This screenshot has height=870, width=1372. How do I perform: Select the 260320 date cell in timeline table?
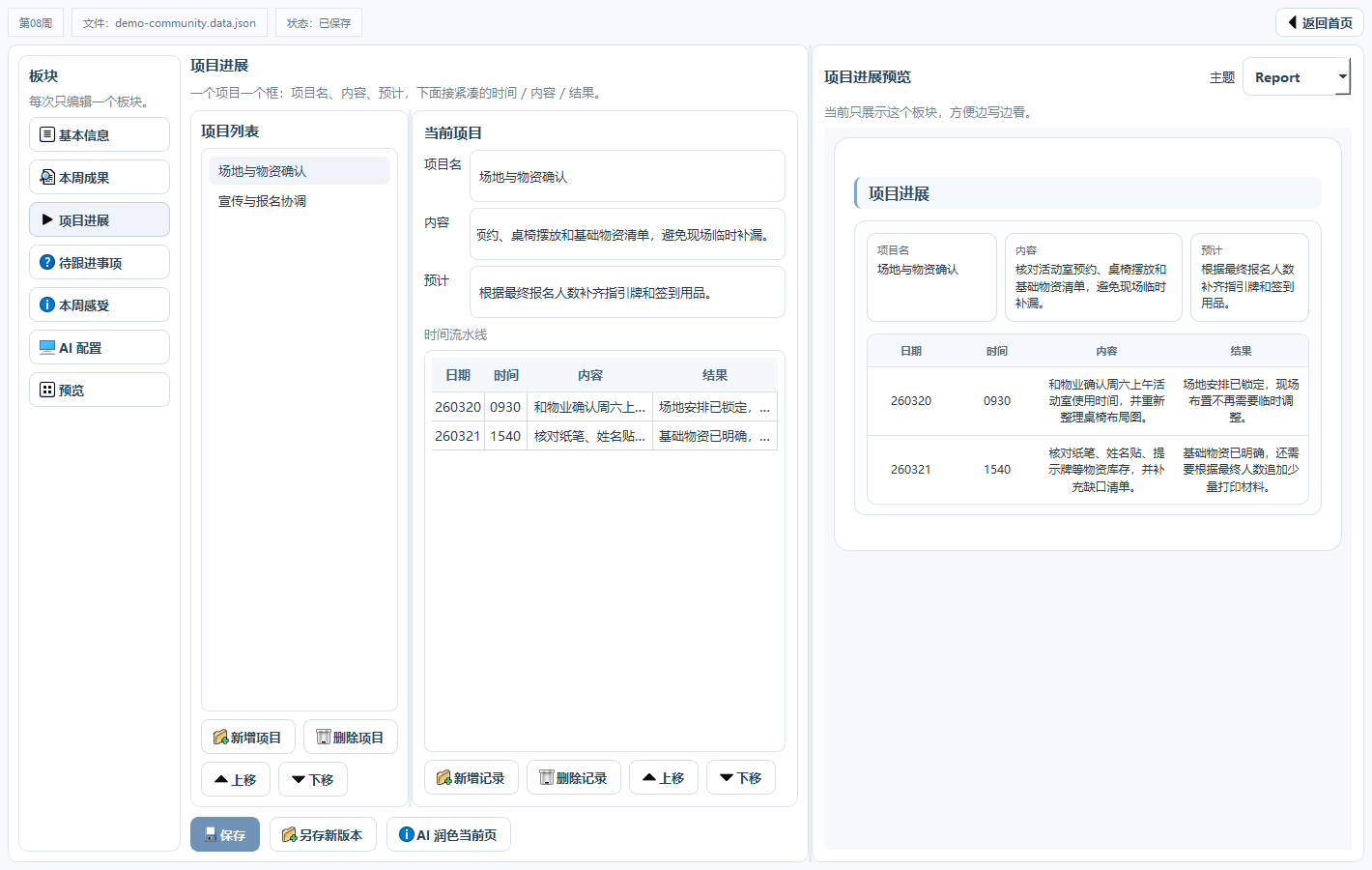pyautogui.click(x=458, y=407)
